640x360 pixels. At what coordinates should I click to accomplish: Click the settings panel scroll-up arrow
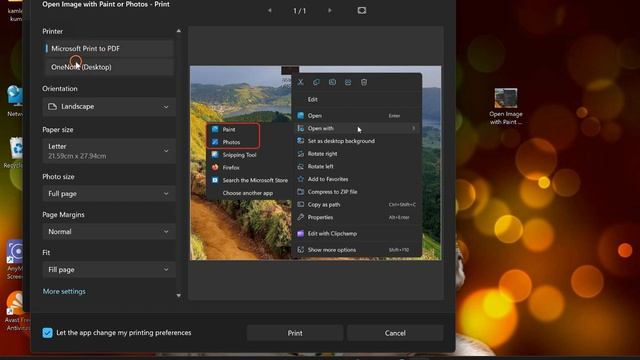(x=179, y=31)
